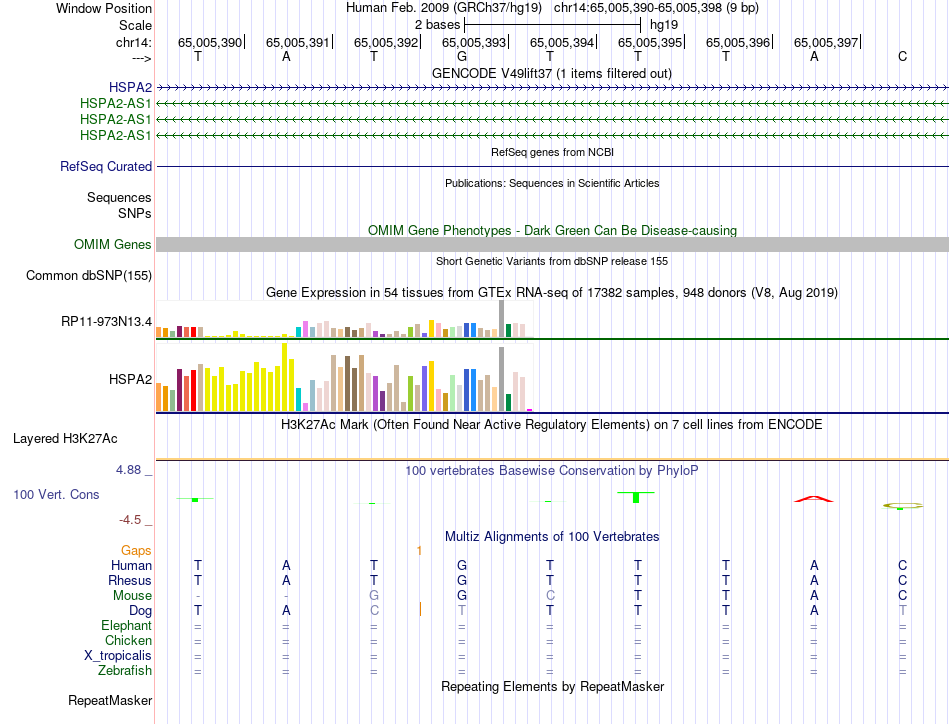Click the Zebrafish species label
Image resolution: width=950 pixels, height=724 pixels.
(x=125, y=671)
